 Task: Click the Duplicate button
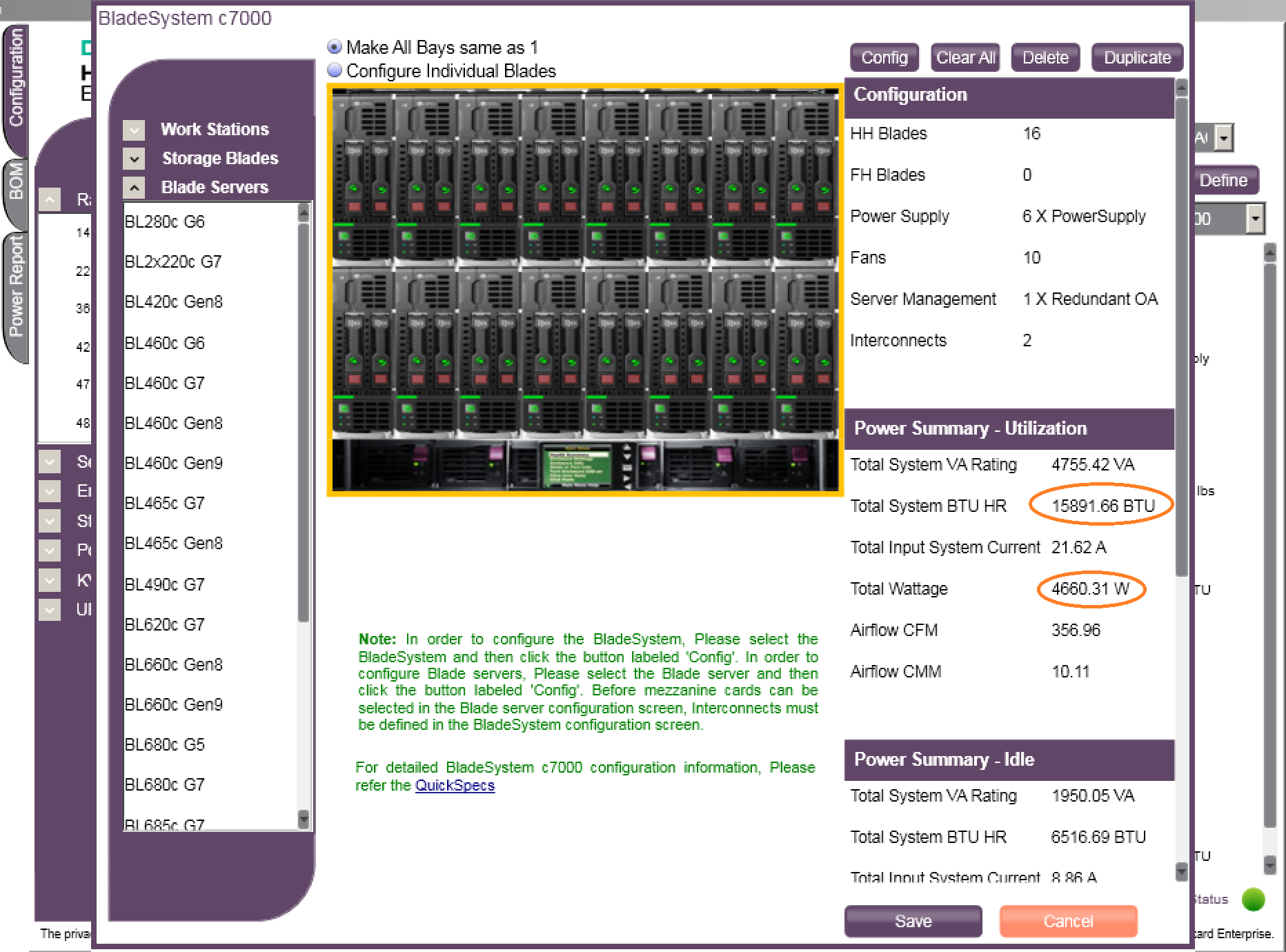tap(1137, 57)
